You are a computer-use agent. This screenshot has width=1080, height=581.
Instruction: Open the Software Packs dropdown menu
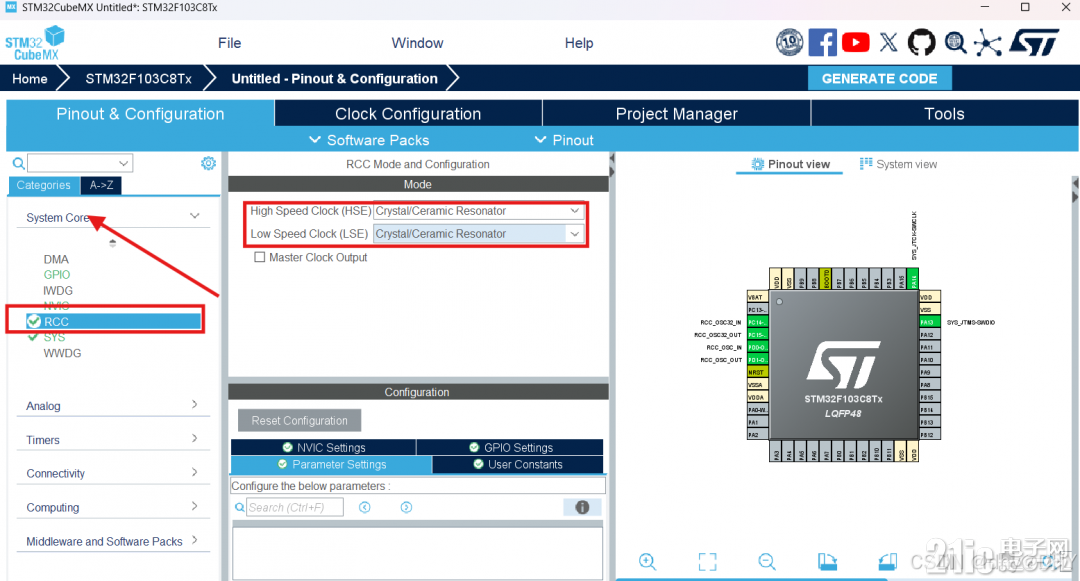pyautogui.click(x=369, y=140)
